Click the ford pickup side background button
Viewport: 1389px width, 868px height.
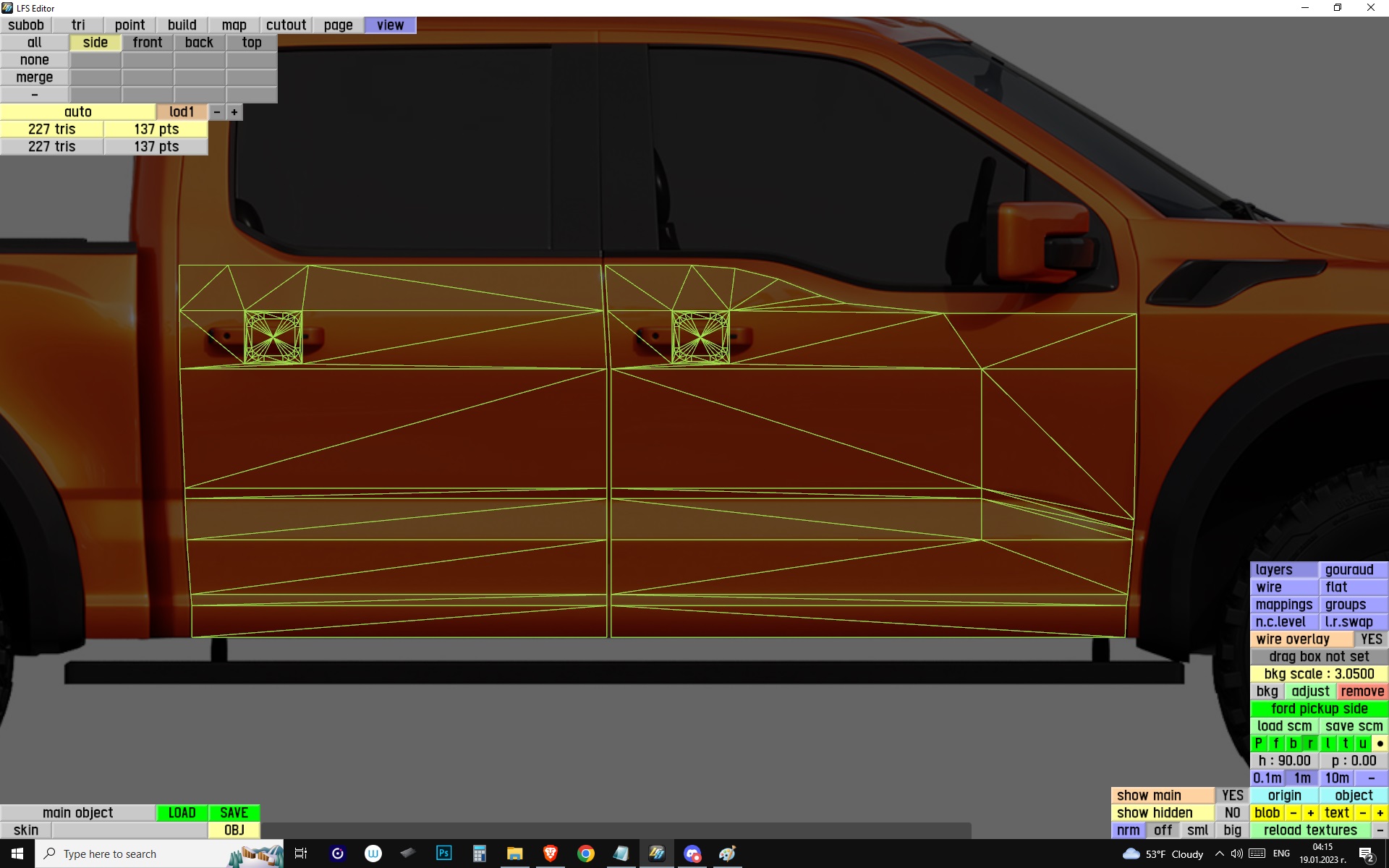coord(1319,709)
